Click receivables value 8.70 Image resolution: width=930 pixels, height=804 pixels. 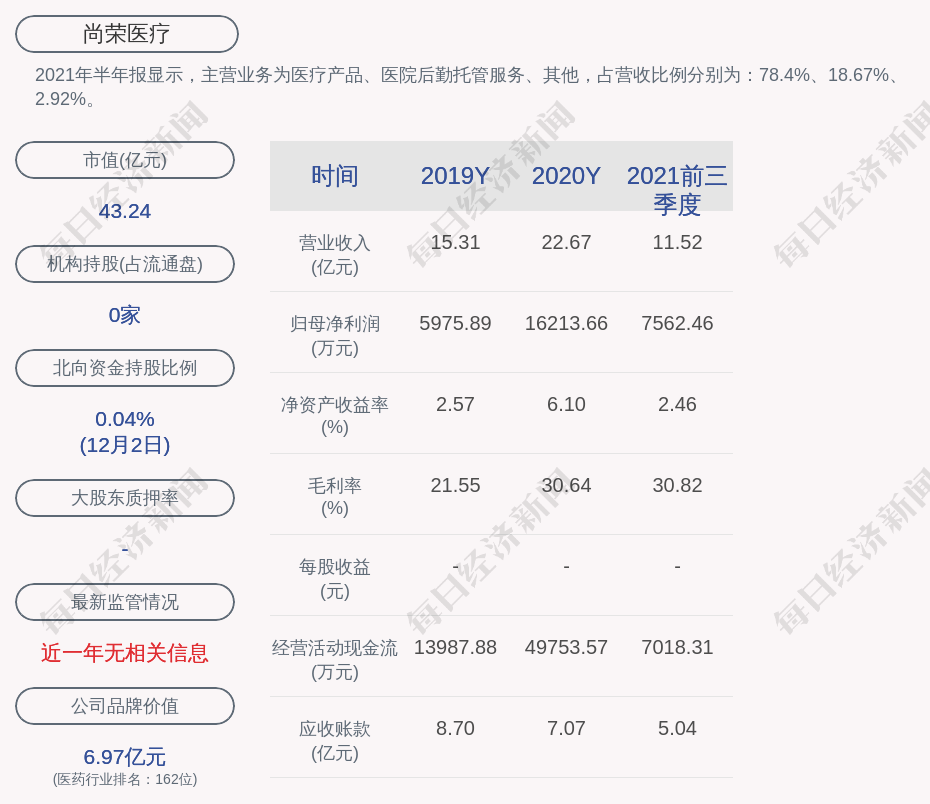(x=455, y=729)
